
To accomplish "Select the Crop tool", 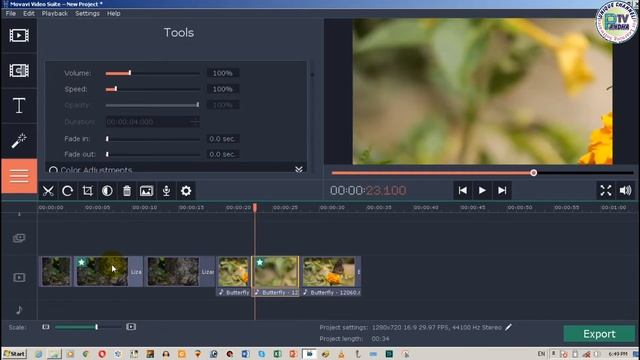I will pos(87,191).
